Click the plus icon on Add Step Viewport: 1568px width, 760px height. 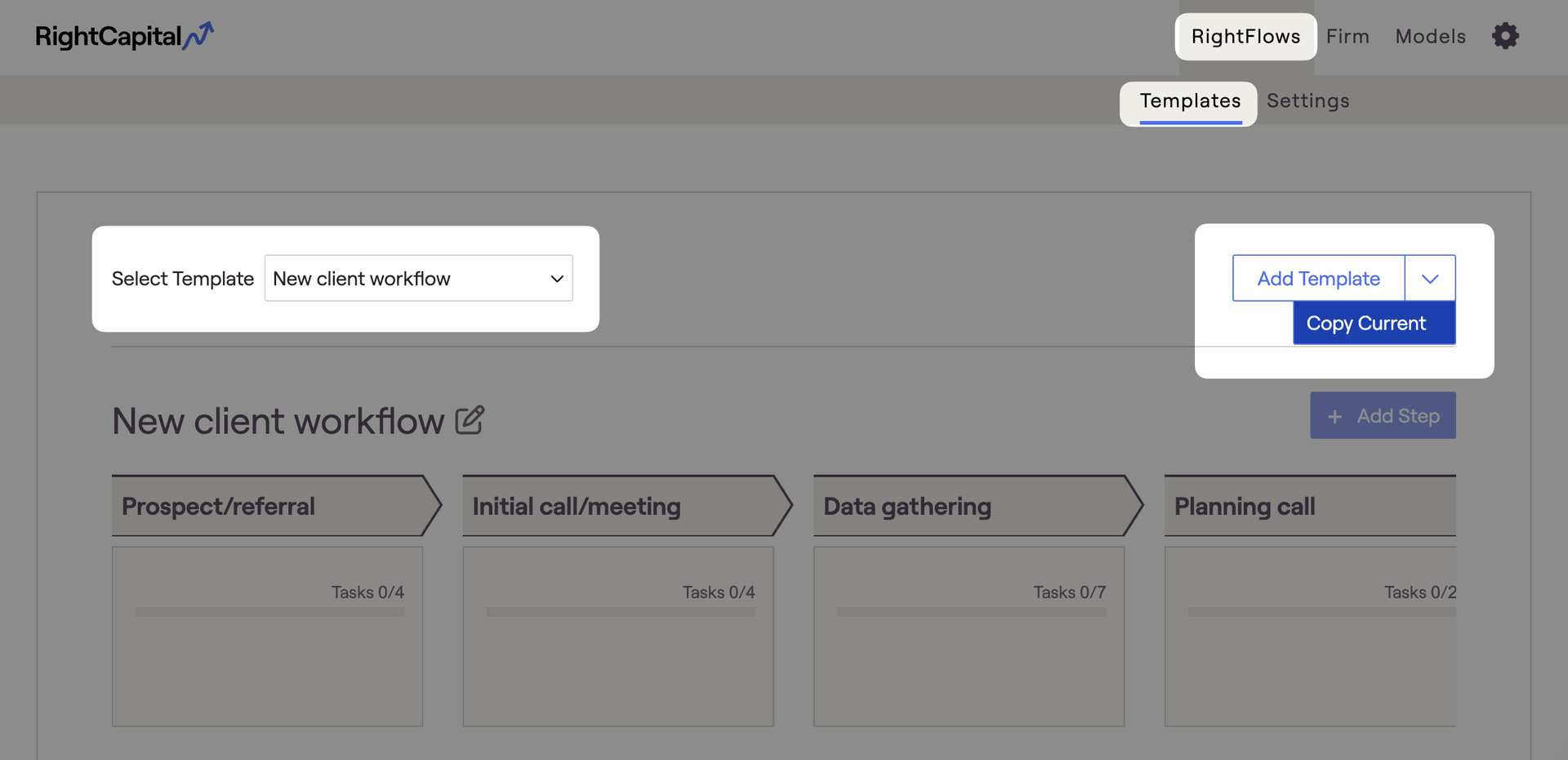pos(1334,417)
